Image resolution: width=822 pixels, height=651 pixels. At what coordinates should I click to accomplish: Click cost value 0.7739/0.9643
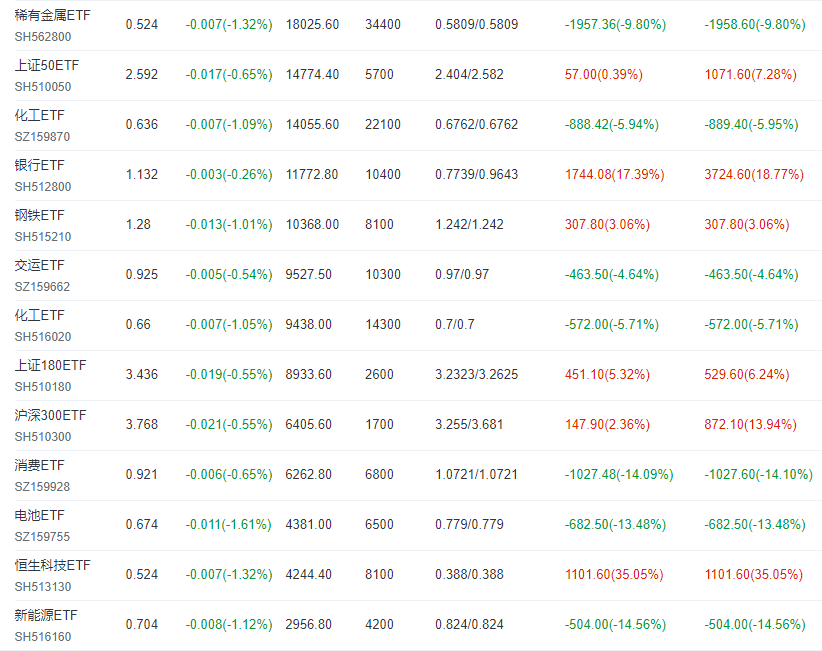coord(477,175)
